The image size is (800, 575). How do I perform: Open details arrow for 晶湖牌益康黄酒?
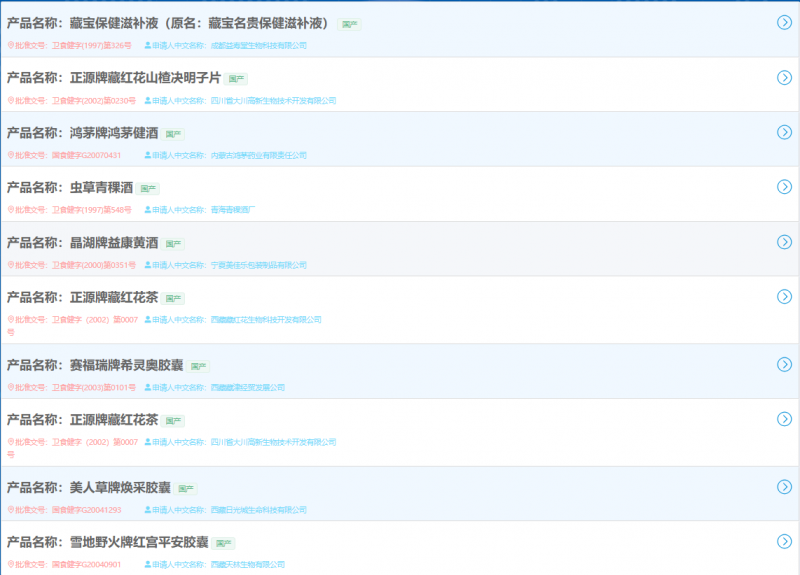point(784,242)
